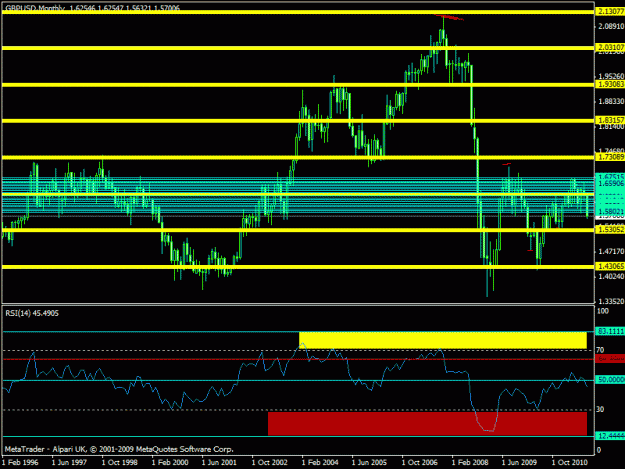Select the 1.53052 yellow price label
Viewport: 625px width, 469px height.
(610, 230)
